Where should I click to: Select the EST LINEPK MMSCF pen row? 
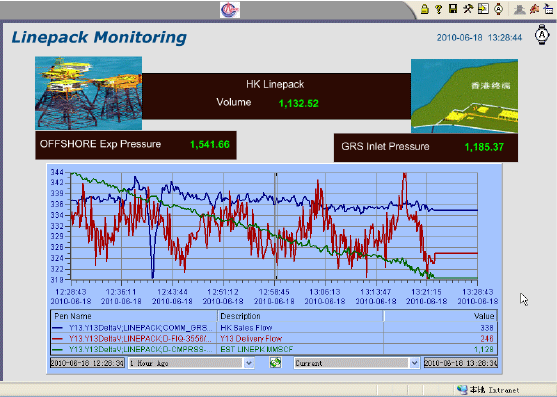coord(274,349)
